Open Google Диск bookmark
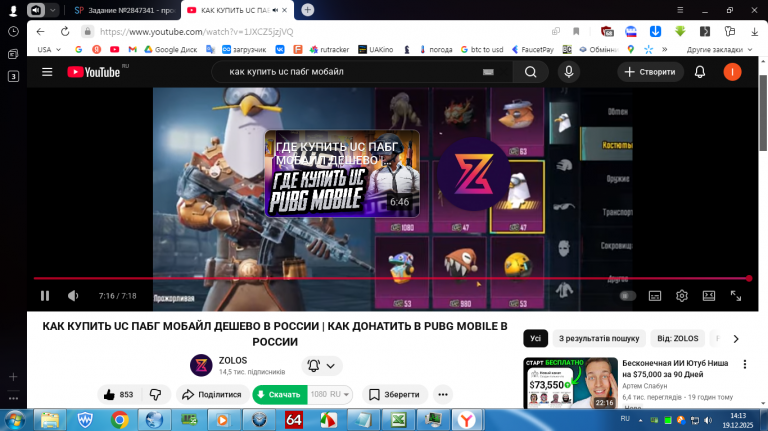 click(170, 49)
